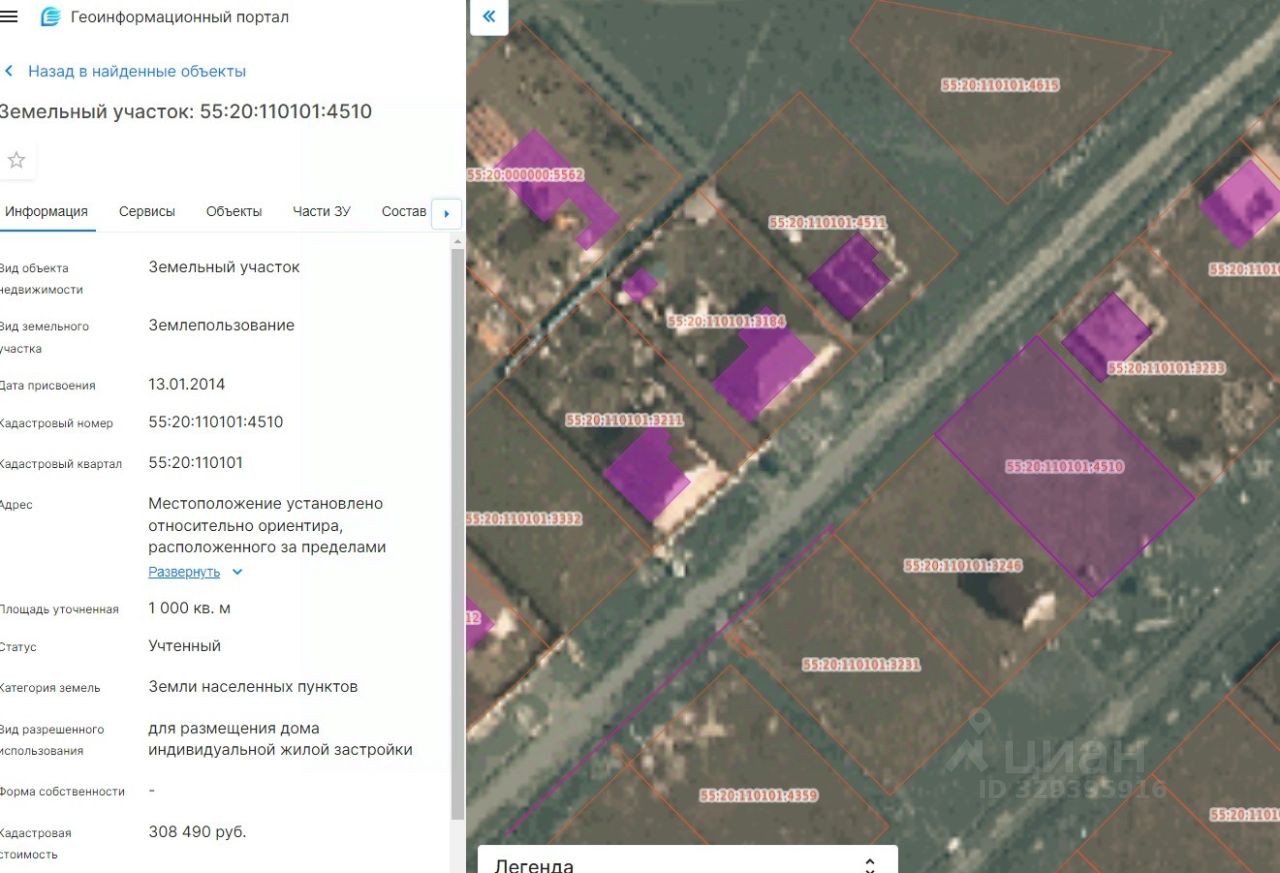Show more tabs with right arrow button
1280x873 pixels.
446,213
